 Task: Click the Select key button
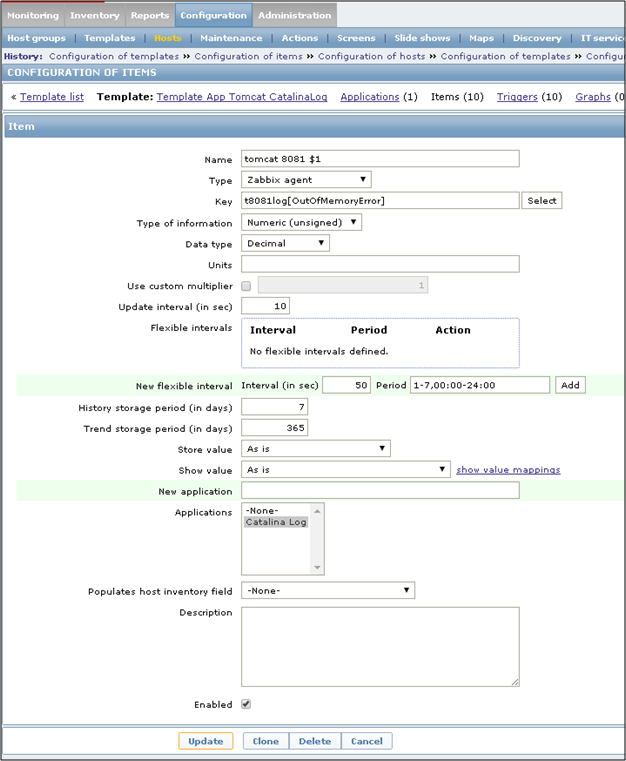tap(542, 200)
